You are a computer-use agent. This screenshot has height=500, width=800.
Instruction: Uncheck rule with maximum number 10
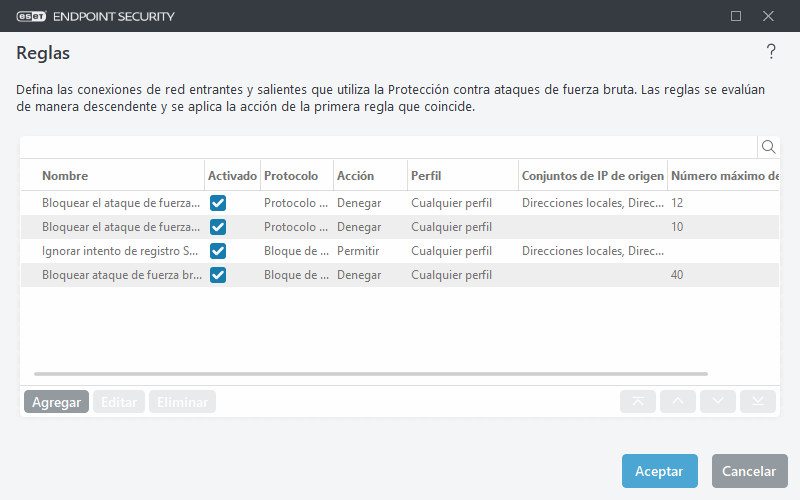point(218,227)
